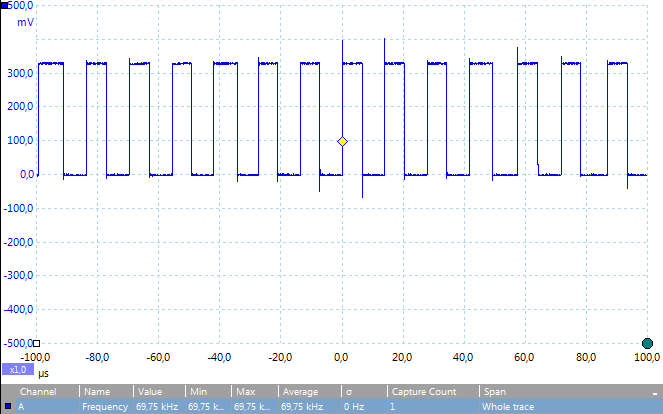Click the 0 Hz standard deviation cell

click(x=354, y=407)
